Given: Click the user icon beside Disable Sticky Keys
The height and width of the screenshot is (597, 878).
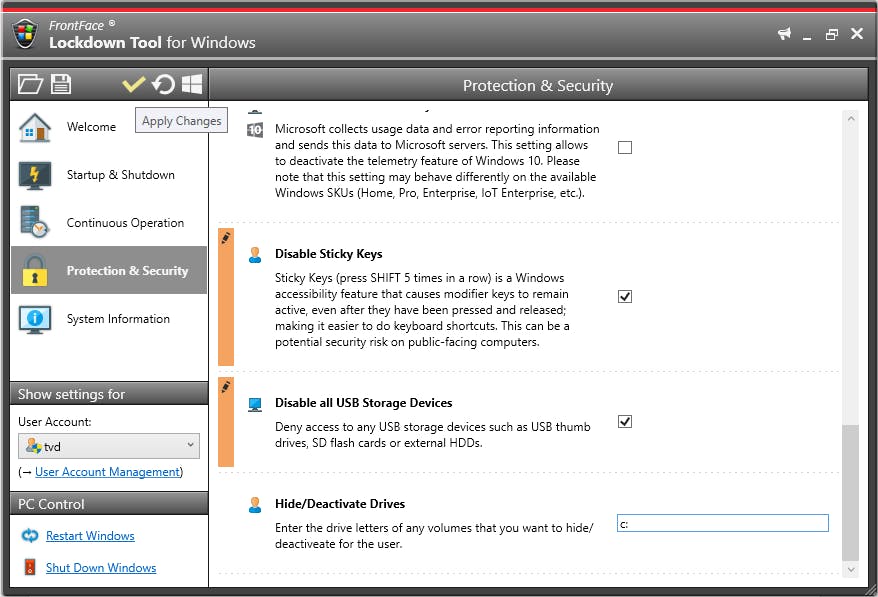Looking at the screenshot, I should click(255, 255).
